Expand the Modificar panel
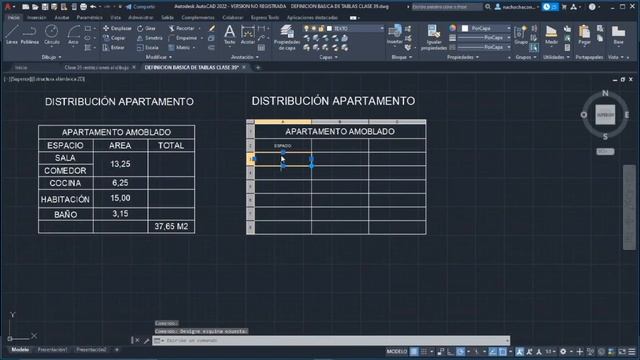The image size is (640, 360). 159,57
